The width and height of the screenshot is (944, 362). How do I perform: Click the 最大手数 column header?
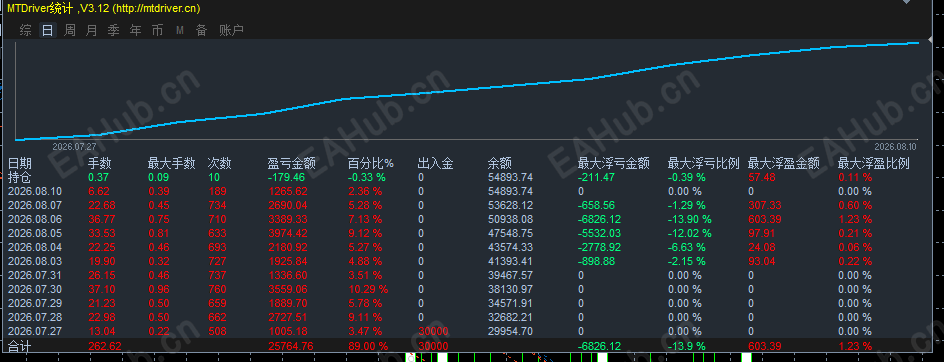coord(172,163)
